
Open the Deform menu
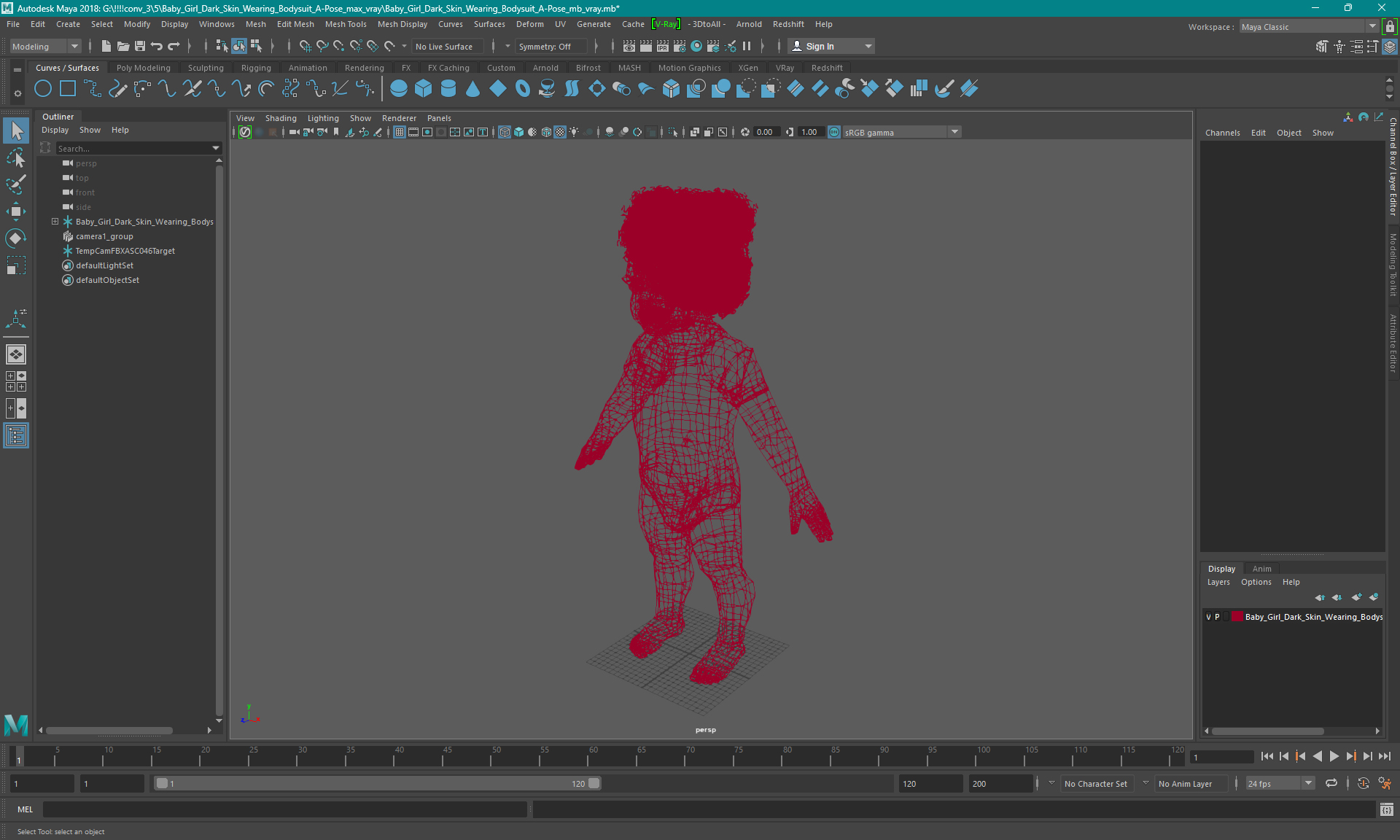(529, 24)
